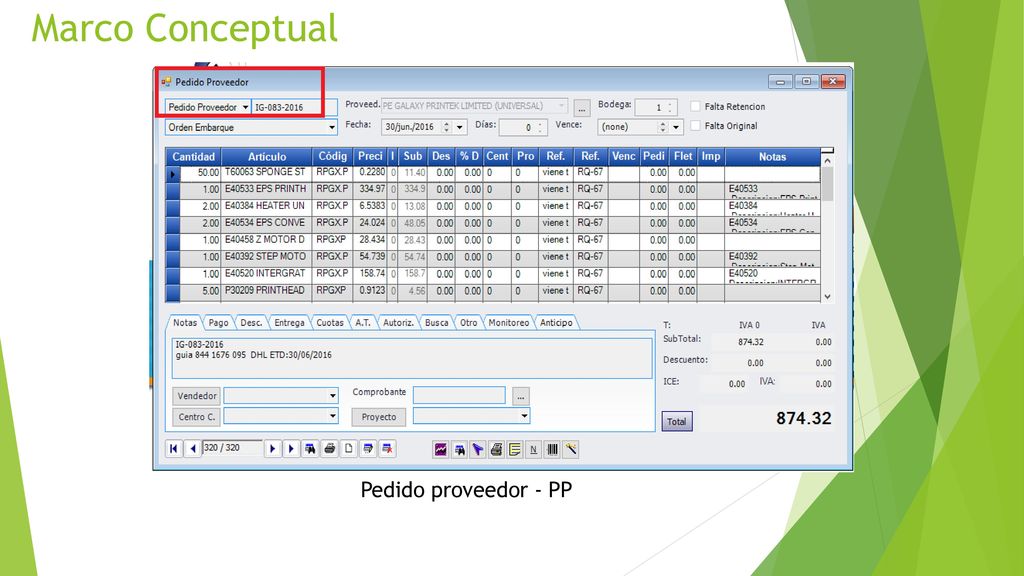This screenshot has width=1024, height=576.
Task: Switch to the Pago tab
Action: pos(218,323)
